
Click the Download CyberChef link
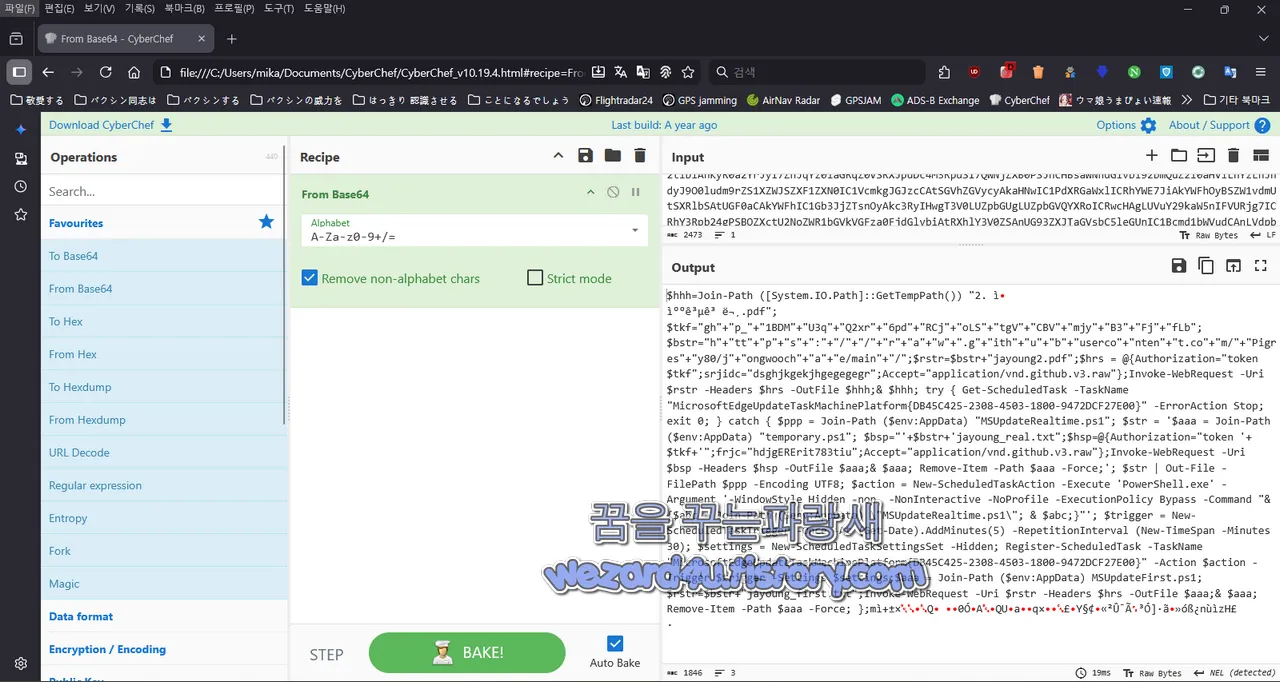point(110,125)
